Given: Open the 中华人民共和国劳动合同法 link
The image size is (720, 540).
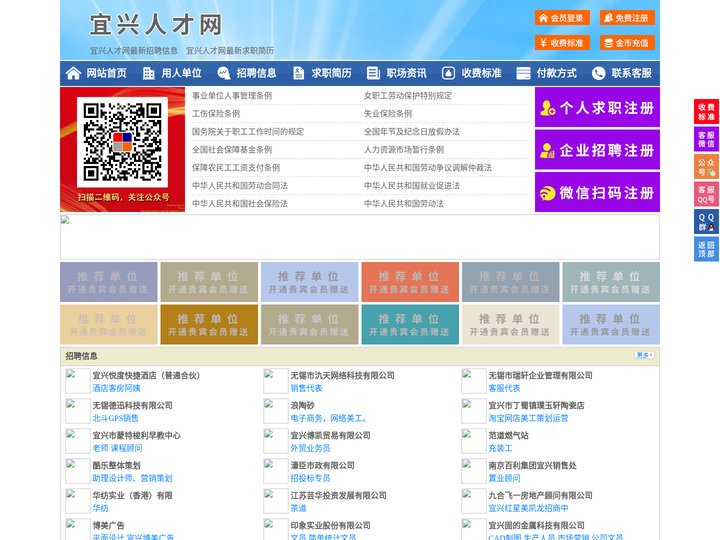Looking at the screenshot, I should [240, 186].
